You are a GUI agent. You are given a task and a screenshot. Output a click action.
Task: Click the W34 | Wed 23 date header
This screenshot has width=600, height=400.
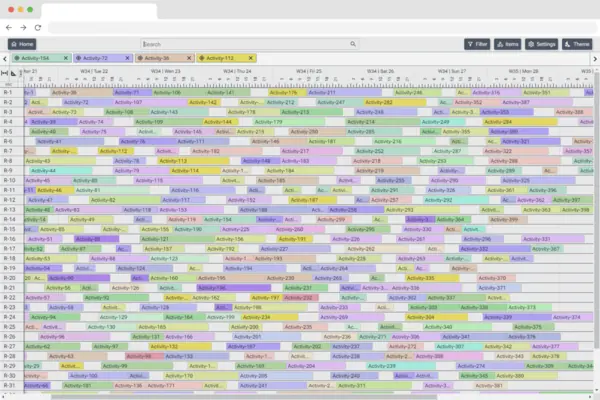[x=166, y=71]
